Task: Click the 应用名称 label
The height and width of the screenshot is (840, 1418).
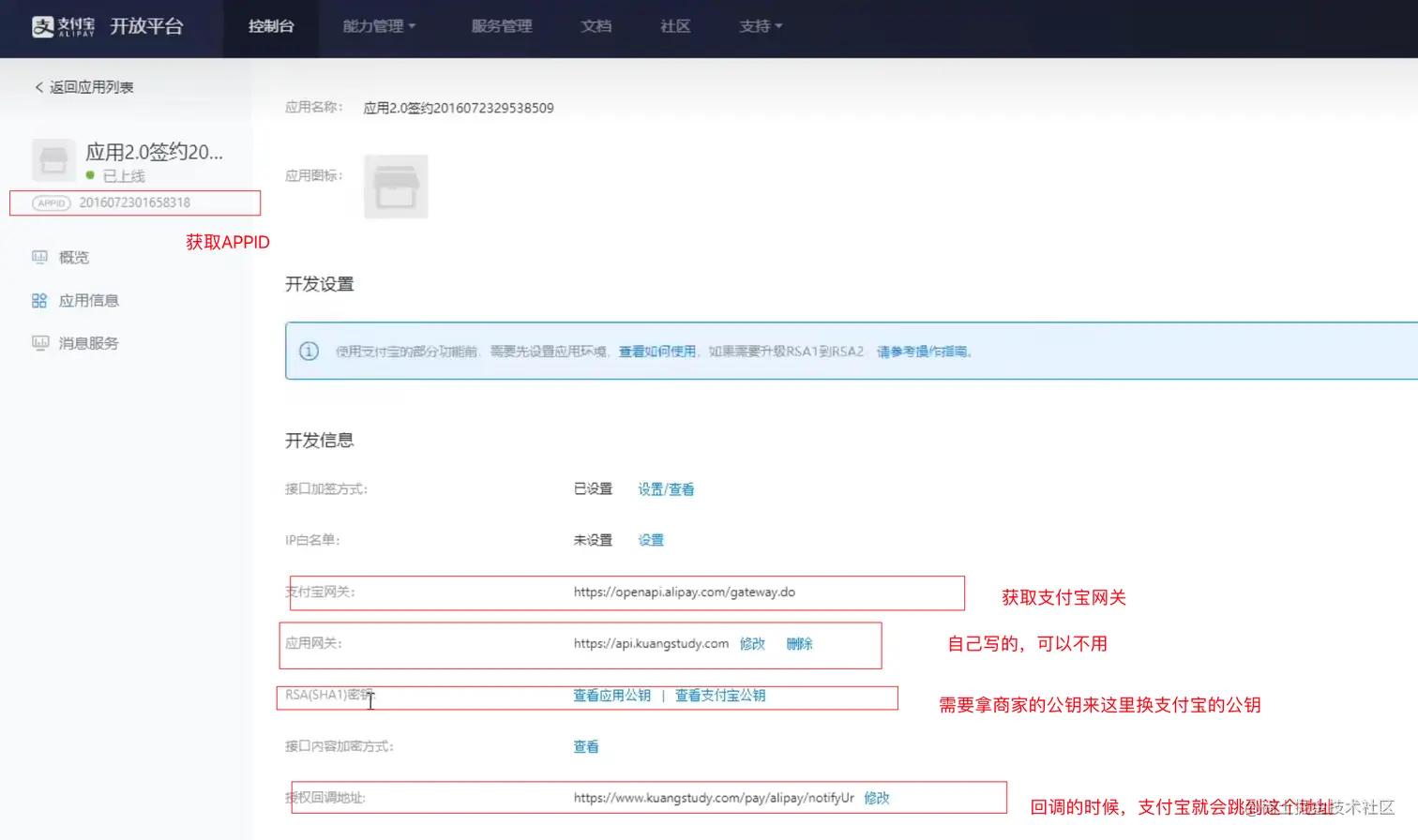Action: point(314,108)
